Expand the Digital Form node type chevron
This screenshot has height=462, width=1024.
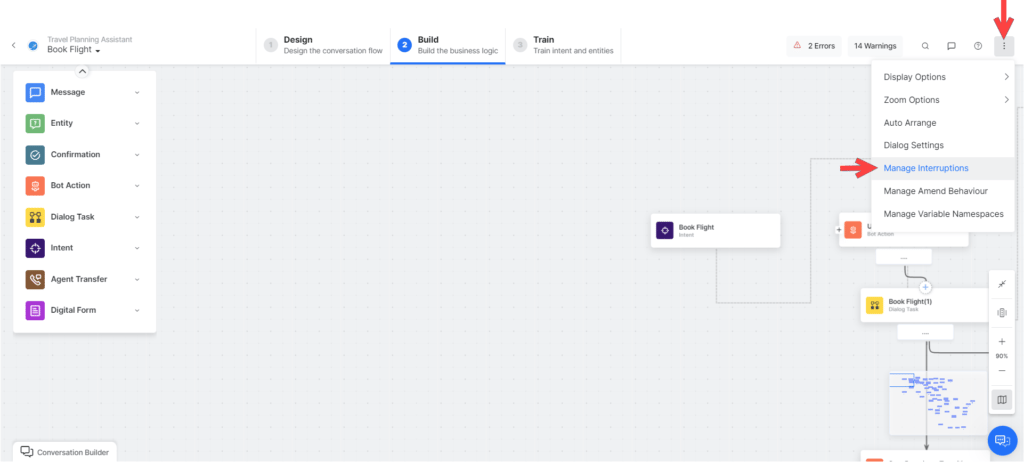[x=137, y=310]
